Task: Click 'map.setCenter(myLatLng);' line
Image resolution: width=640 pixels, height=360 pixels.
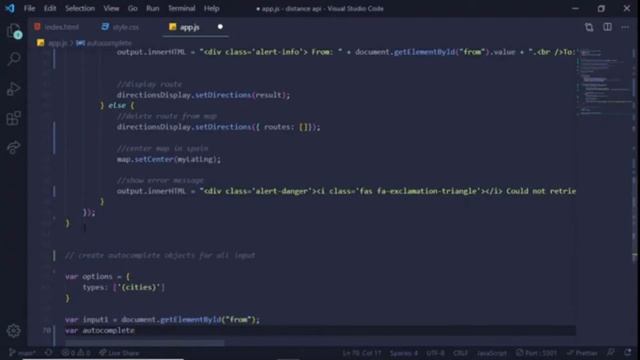Action: 169,159
